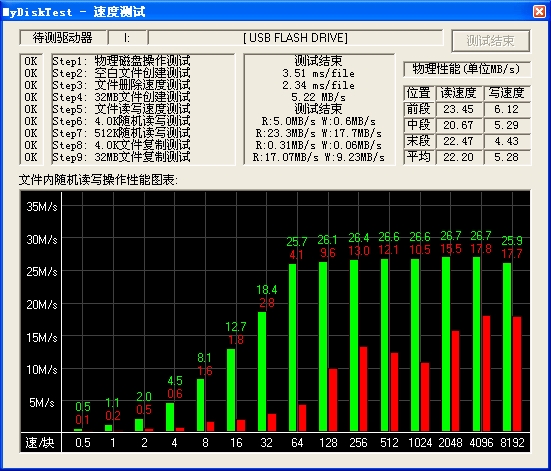Click the 20M/s axis label

(41, 304)
